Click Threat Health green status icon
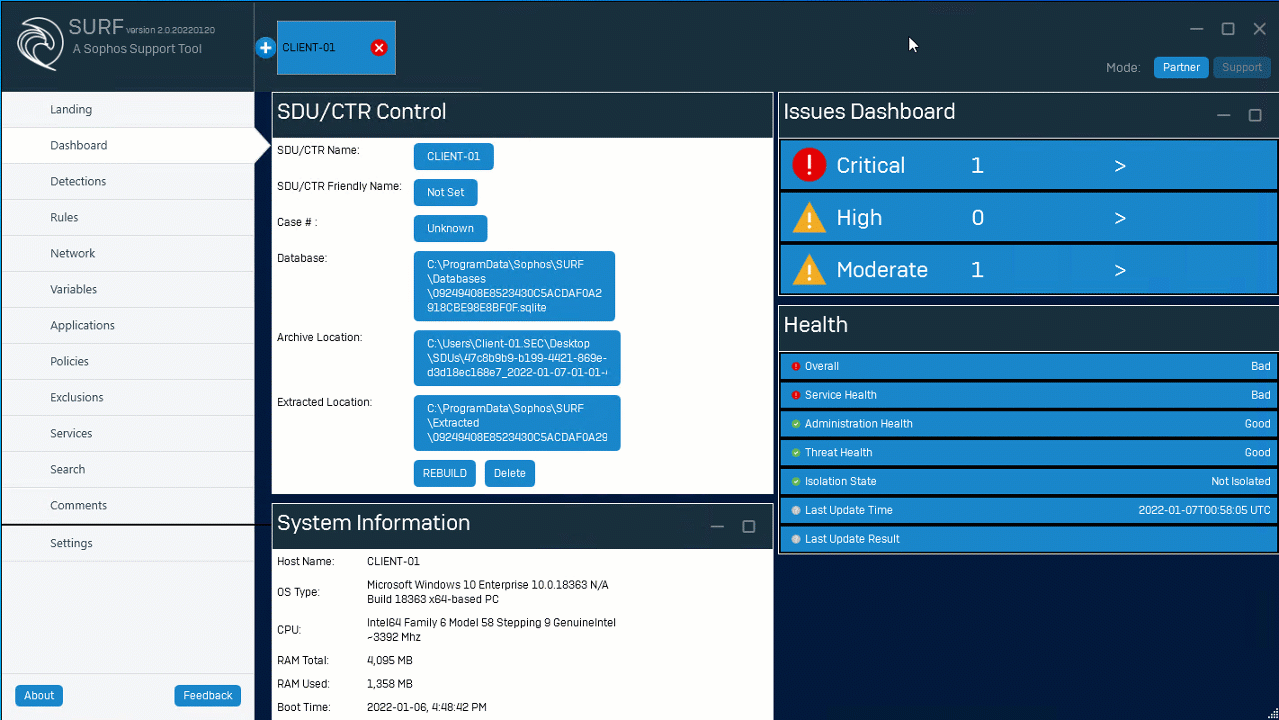Viewport: 1279px width, 720px height. [x=796, y=453]
